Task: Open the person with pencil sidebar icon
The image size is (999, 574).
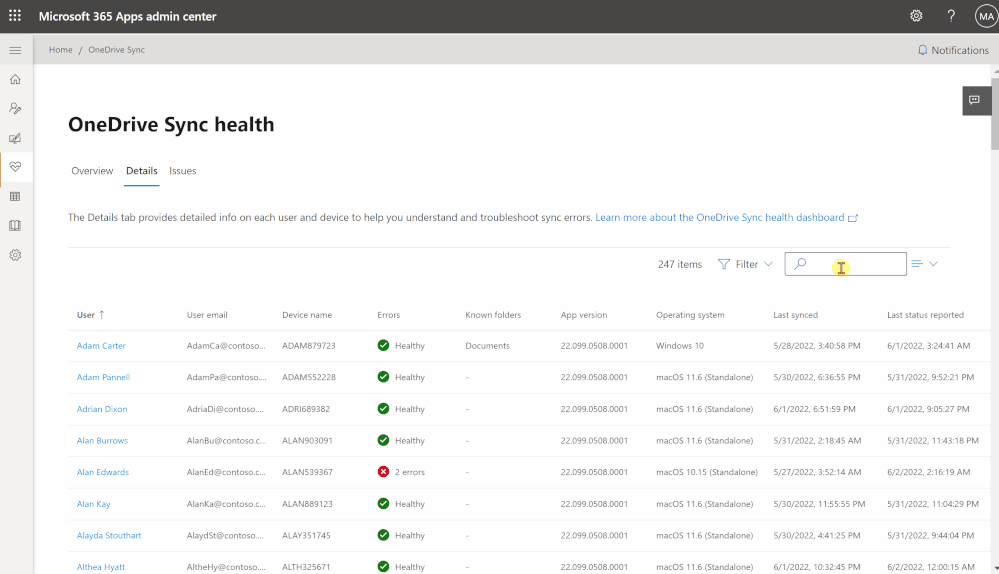Action: [x=15, y=108]
